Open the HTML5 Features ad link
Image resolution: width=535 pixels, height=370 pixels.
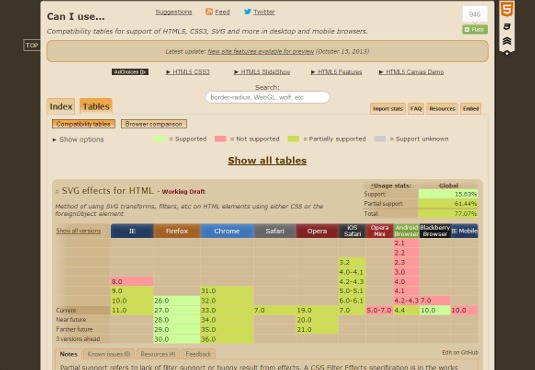click(336, 72)
